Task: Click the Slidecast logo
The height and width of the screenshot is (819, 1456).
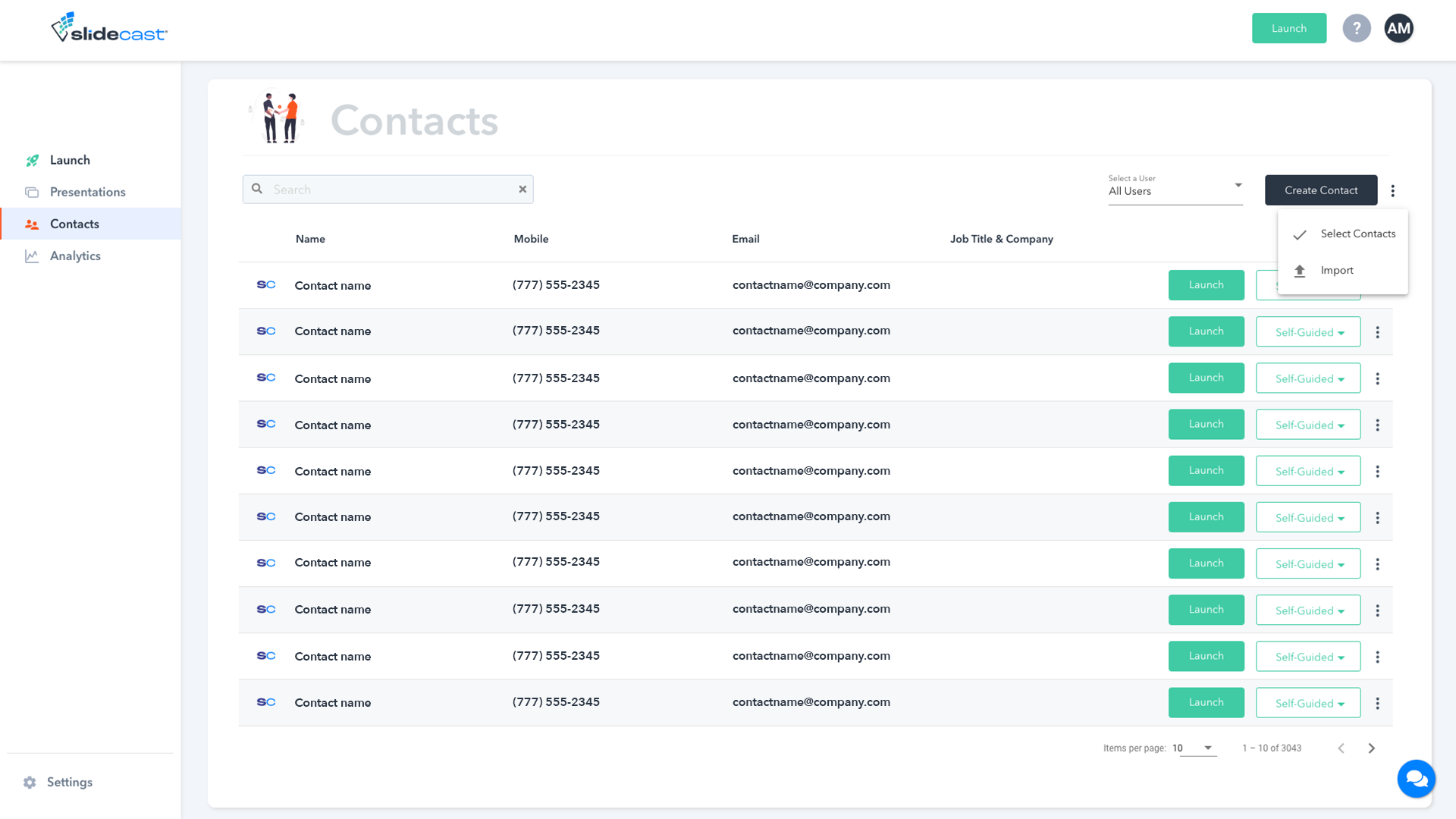Action: (x=109, y=28)
